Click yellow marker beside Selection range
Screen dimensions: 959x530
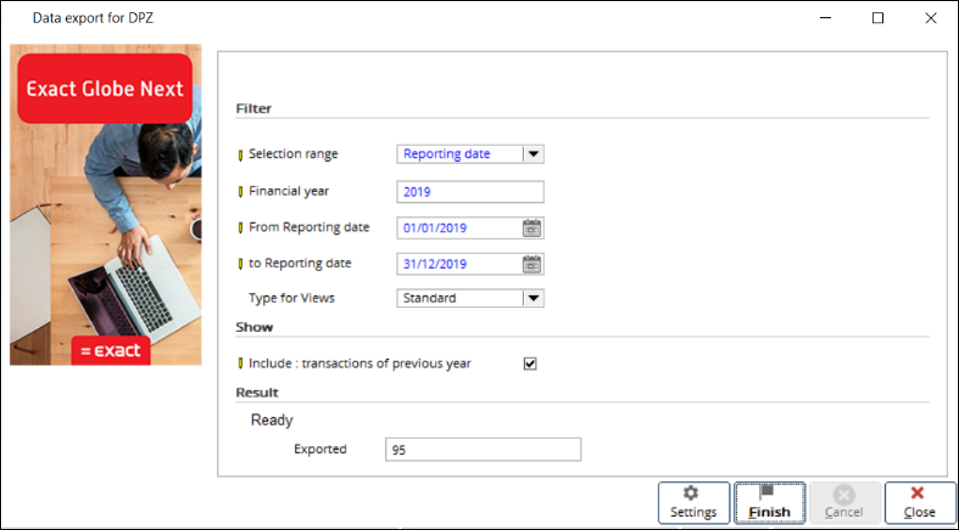pyautogui.click(x=240, y=155)
